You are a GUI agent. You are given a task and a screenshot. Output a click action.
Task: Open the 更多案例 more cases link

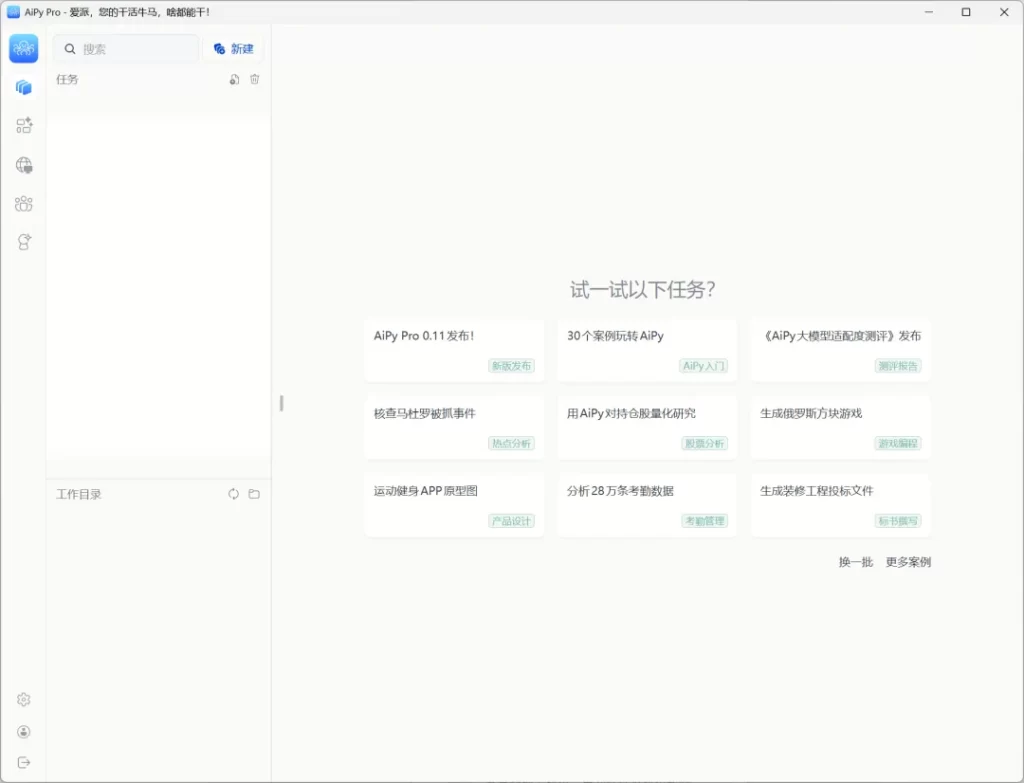tap(908, 562)
